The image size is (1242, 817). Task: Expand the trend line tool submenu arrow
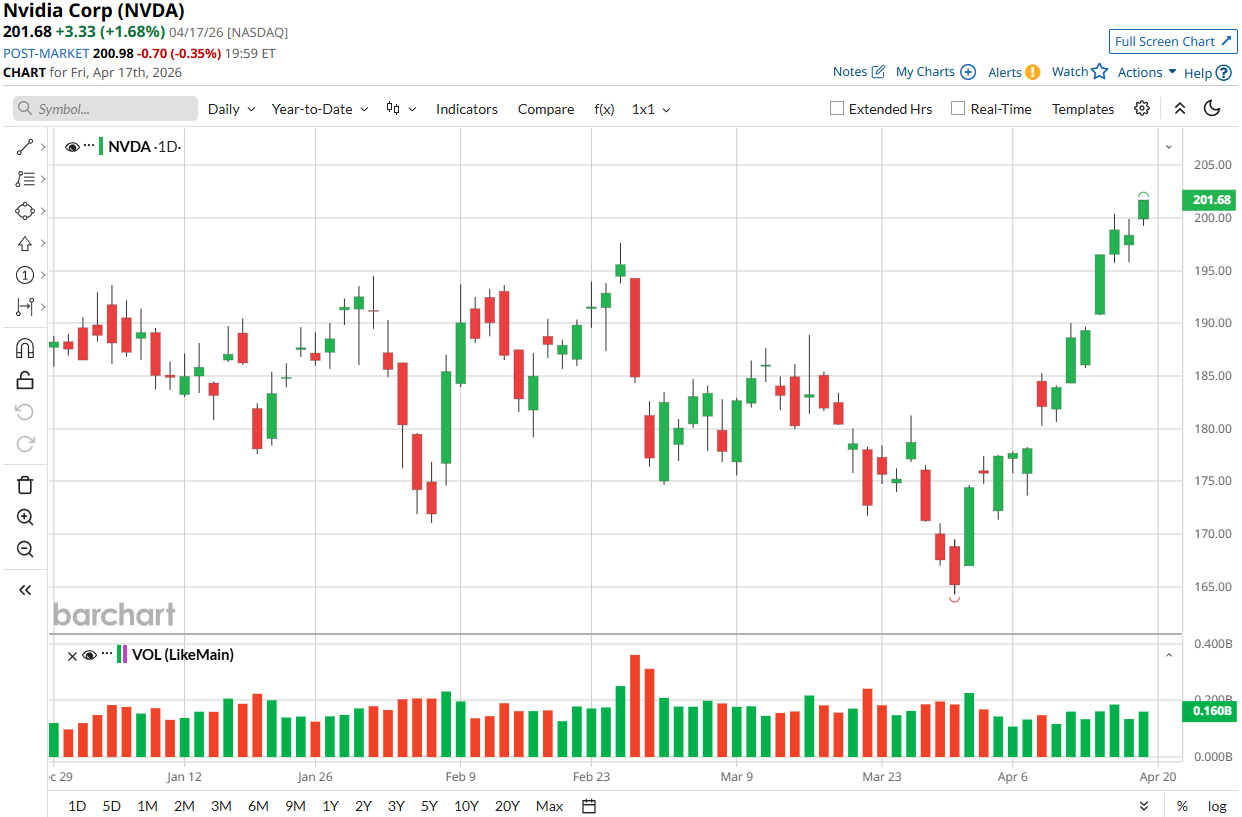coord(43,147)
